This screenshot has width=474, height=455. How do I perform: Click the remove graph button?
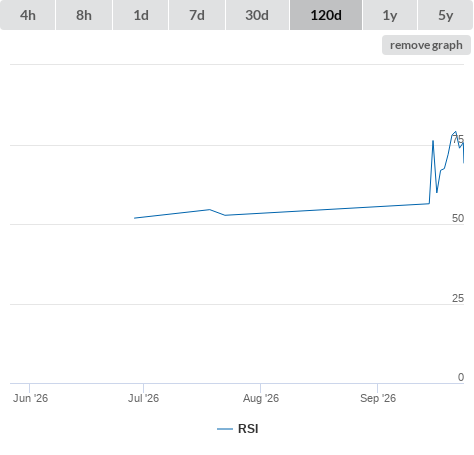tap(426, 45)
